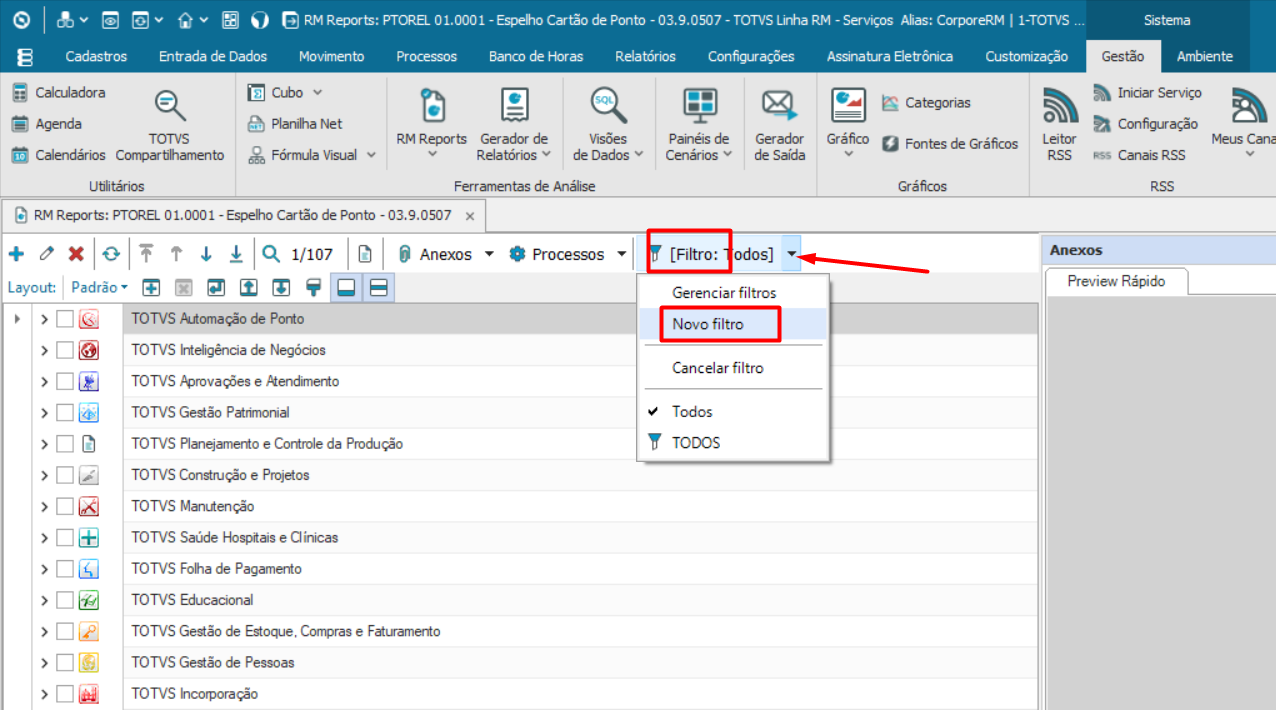Open the Banco de Horas tab
Screen dimensions: 1276x710
(x=536, y=56)
